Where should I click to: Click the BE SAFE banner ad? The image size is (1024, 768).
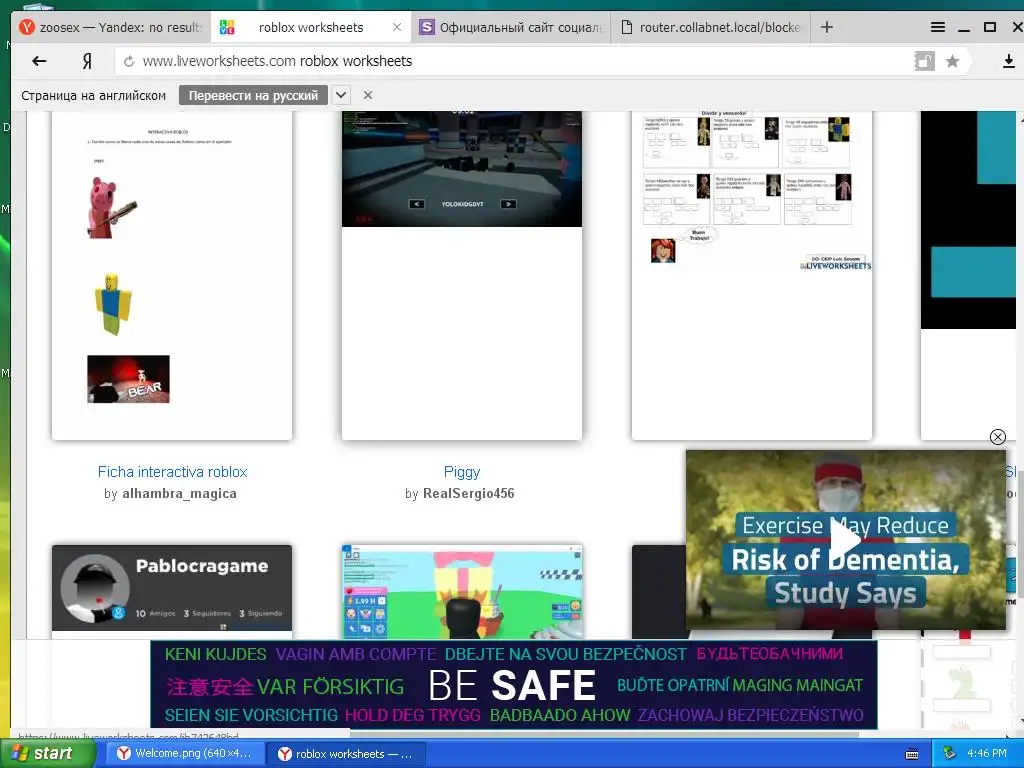pos(513,684)
